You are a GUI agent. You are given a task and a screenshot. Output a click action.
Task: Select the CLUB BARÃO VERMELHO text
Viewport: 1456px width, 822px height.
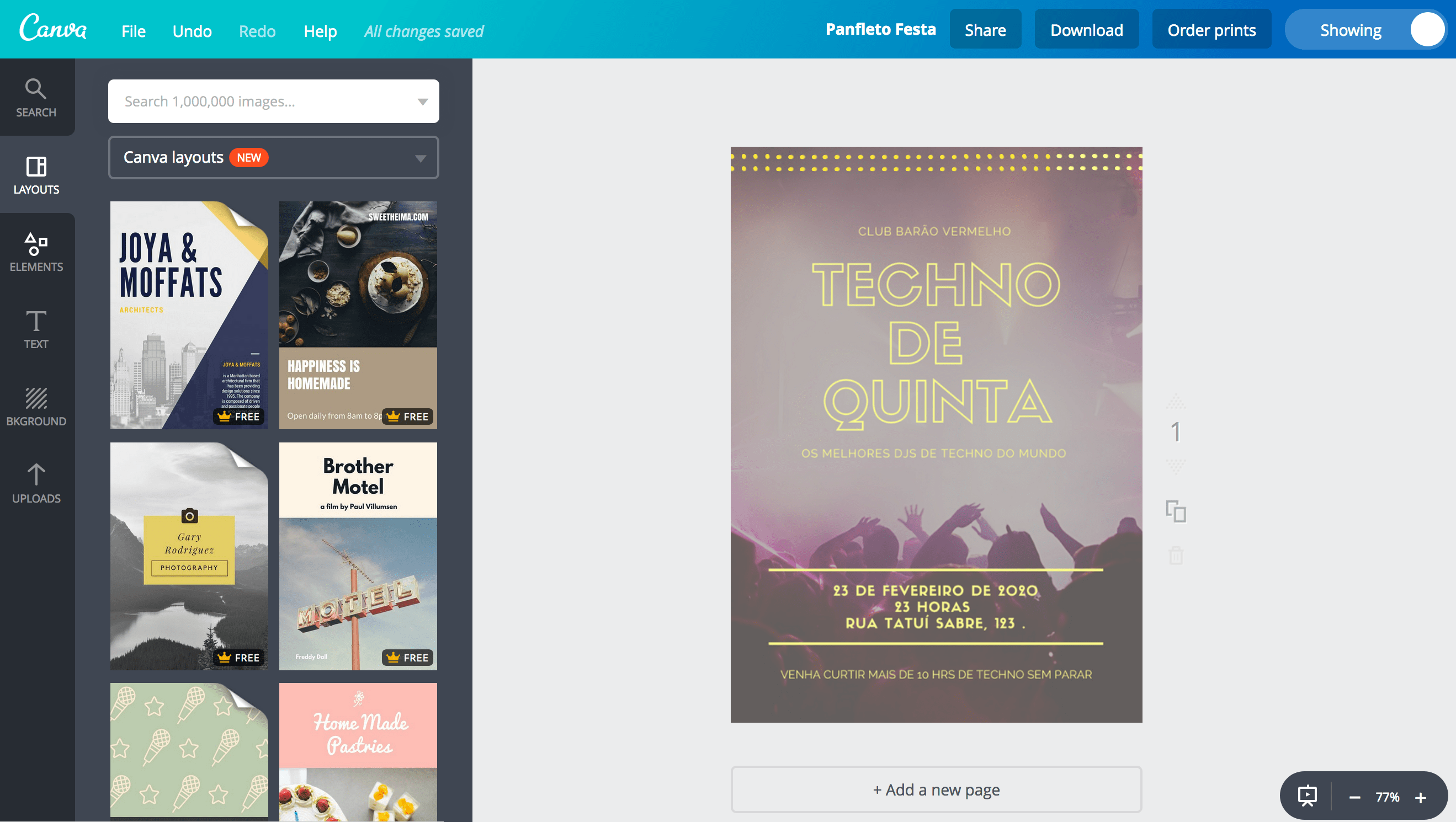point(934,231)
